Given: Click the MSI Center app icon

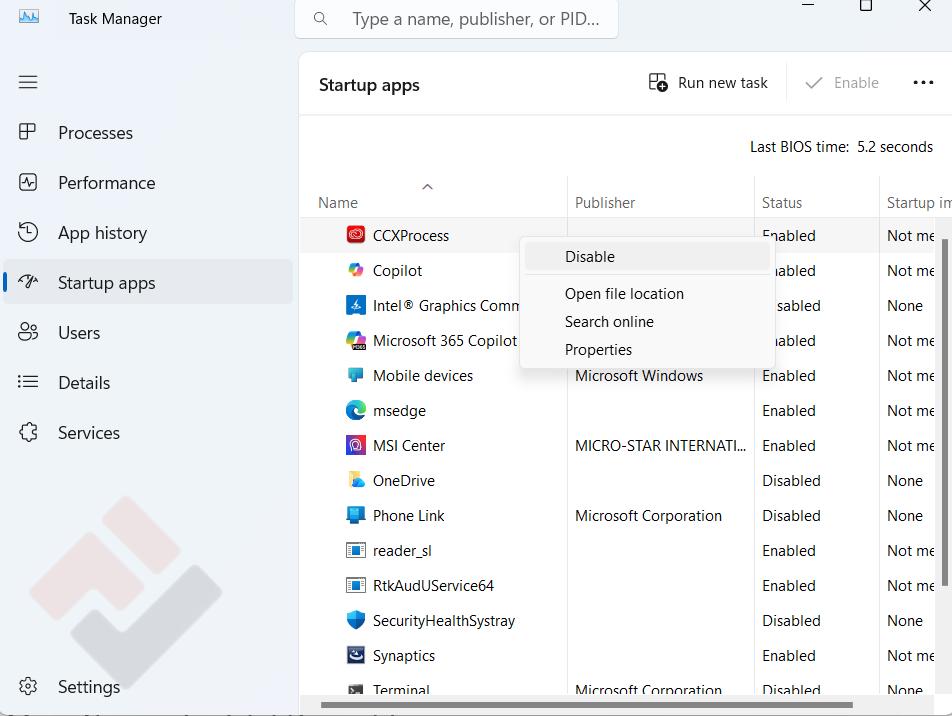Looking at the screenshot, I should coord(355,445).
